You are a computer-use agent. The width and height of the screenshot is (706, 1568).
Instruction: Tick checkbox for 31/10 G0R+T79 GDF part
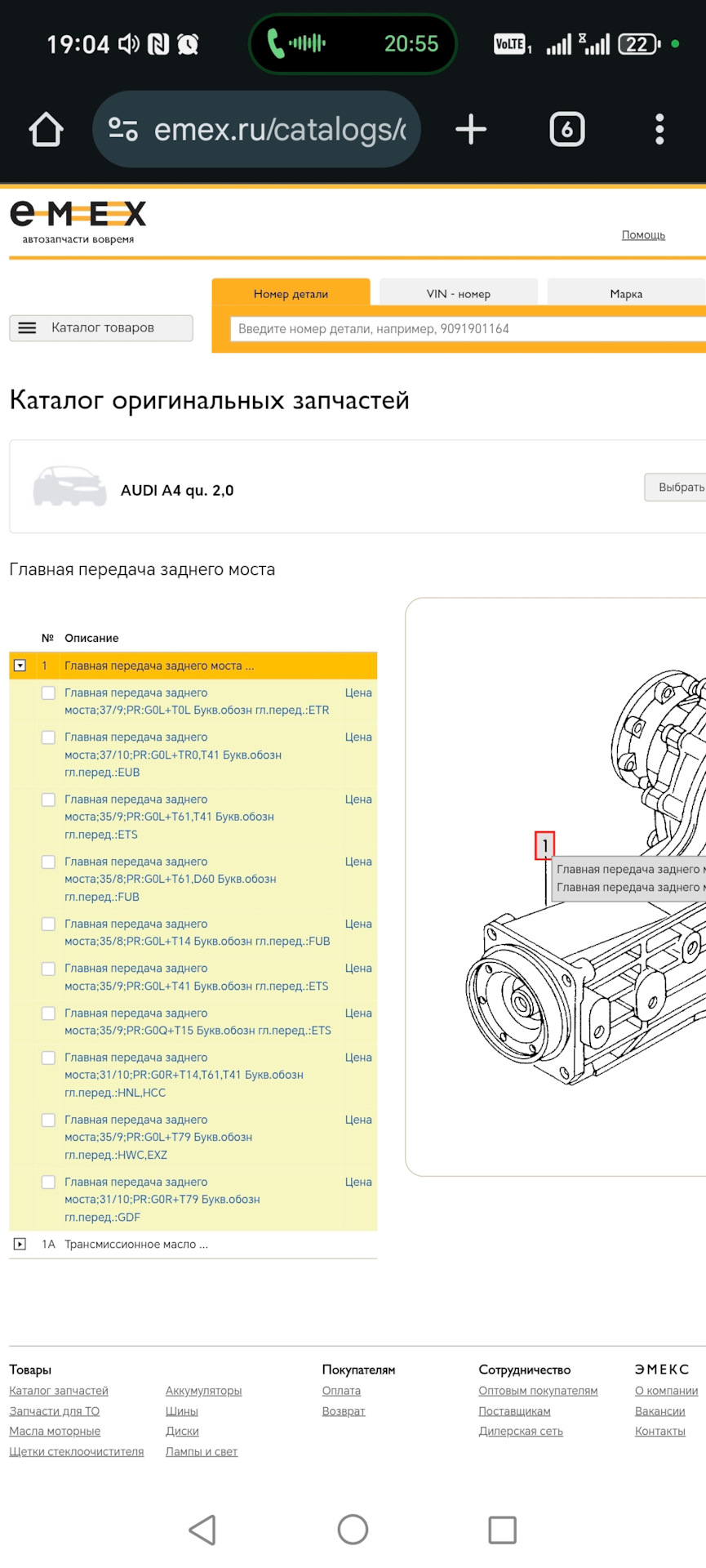[48, 1182]
